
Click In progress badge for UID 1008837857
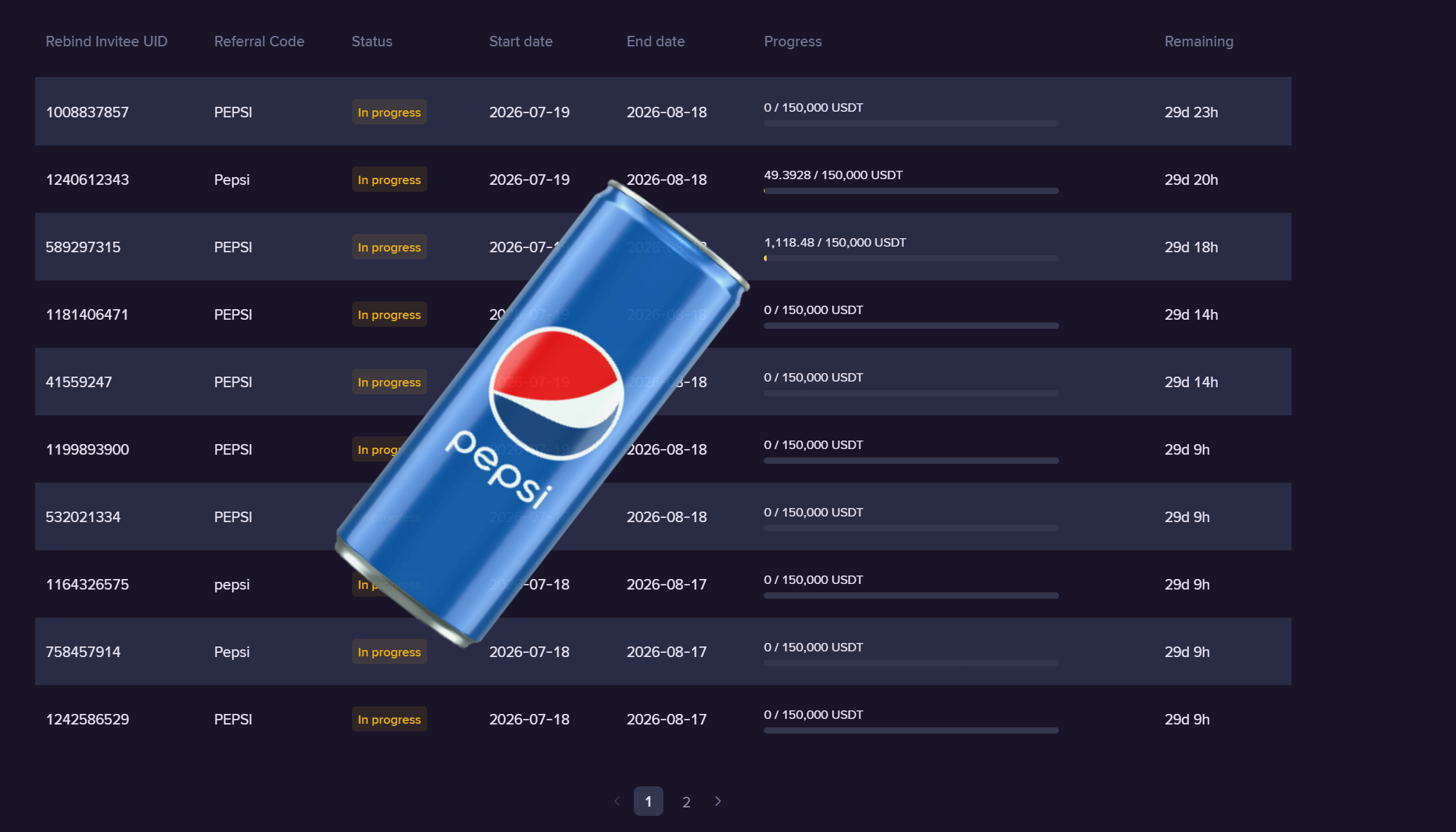pos(389,112)
